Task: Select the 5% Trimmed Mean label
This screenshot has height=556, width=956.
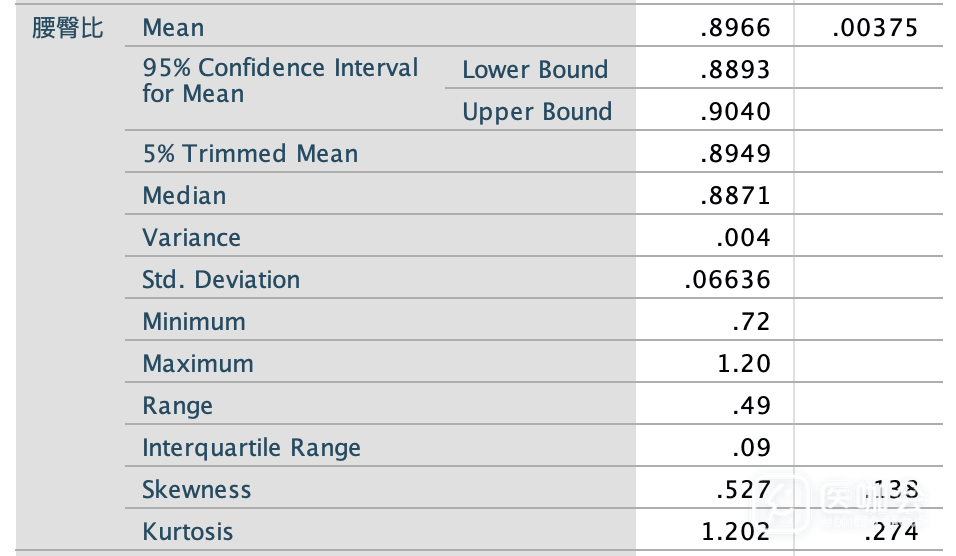Action: pyautogui.click(x=250, y=154)
